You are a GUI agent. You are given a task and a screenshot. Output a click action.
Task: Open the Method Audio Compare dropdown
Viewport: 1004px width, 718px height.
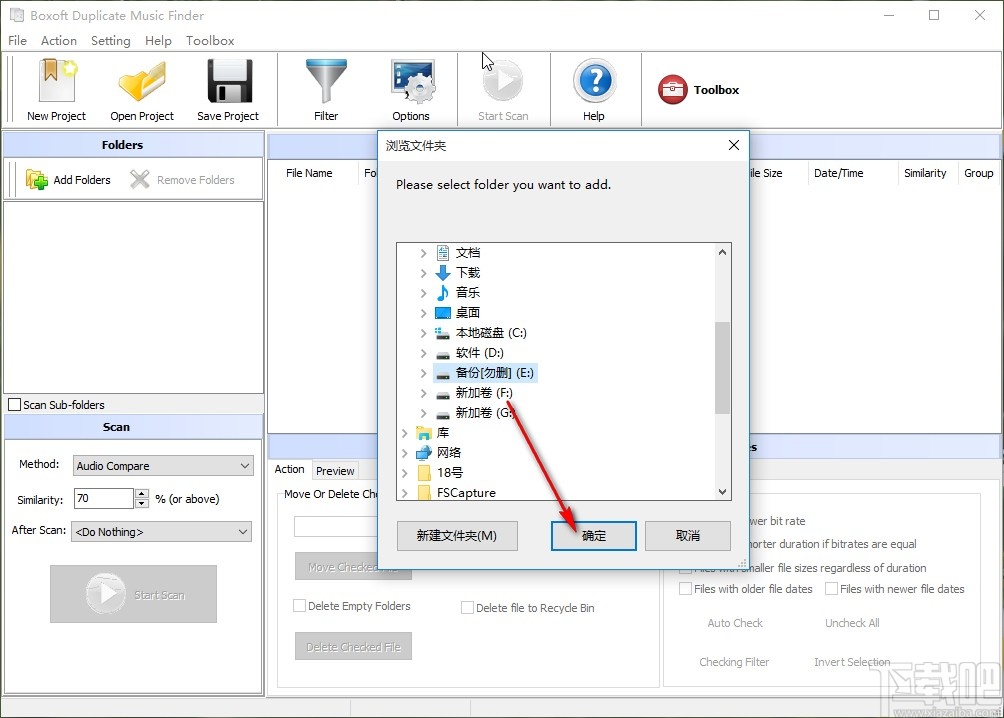163,466
